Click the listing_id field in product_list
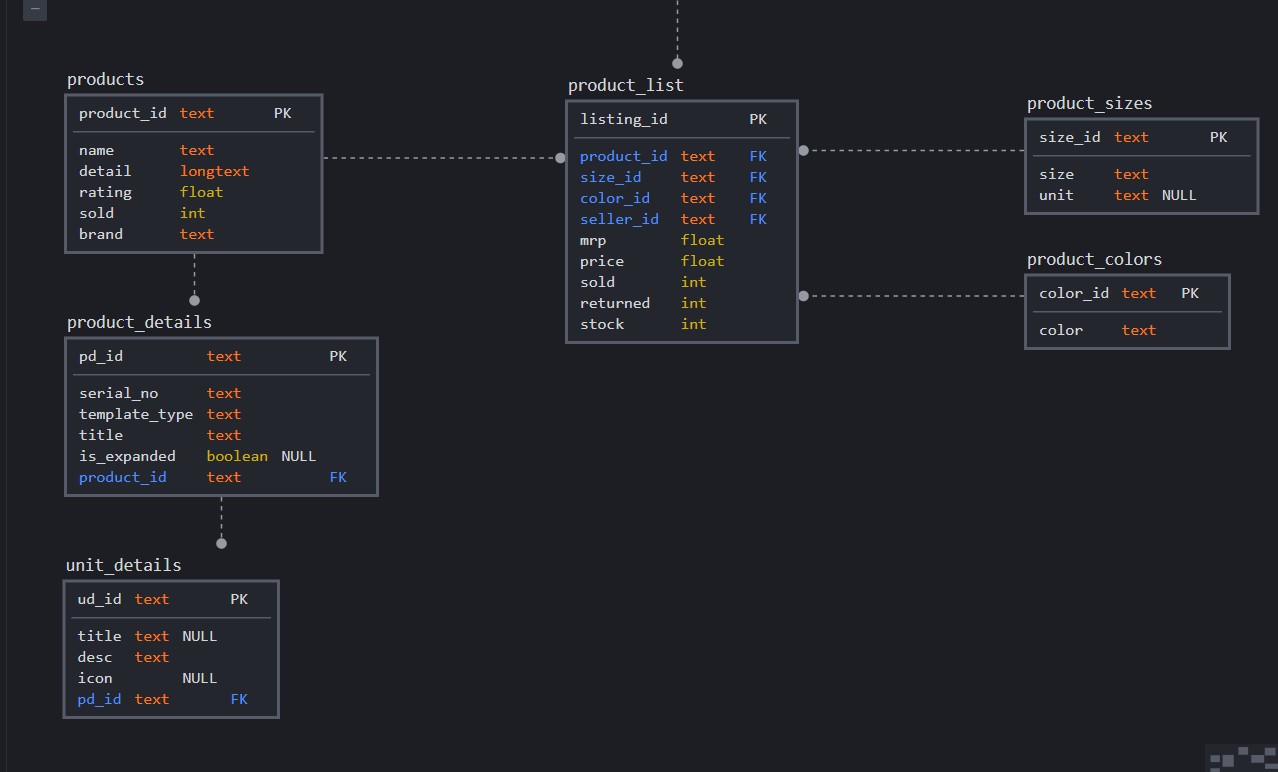The width and height of the screenshot is (1278, 772). 624,119
